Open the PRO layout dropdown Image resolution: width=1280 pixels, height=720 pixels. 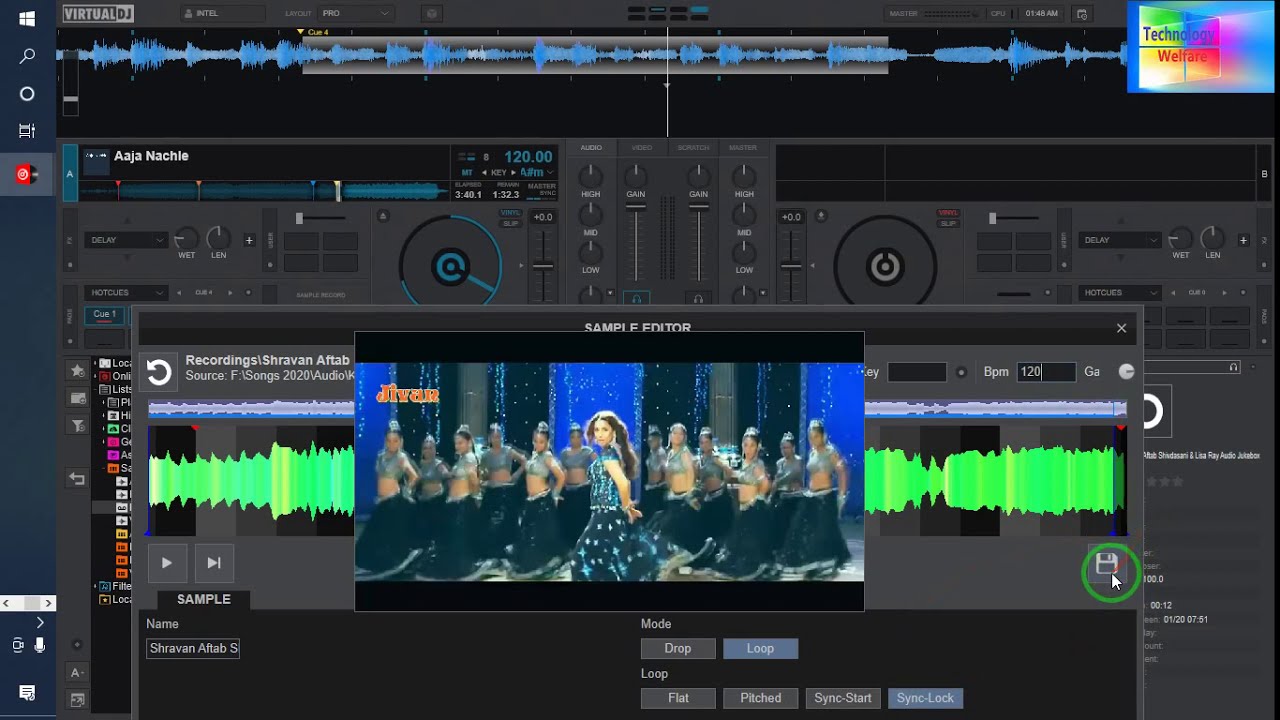pos(354,13)
